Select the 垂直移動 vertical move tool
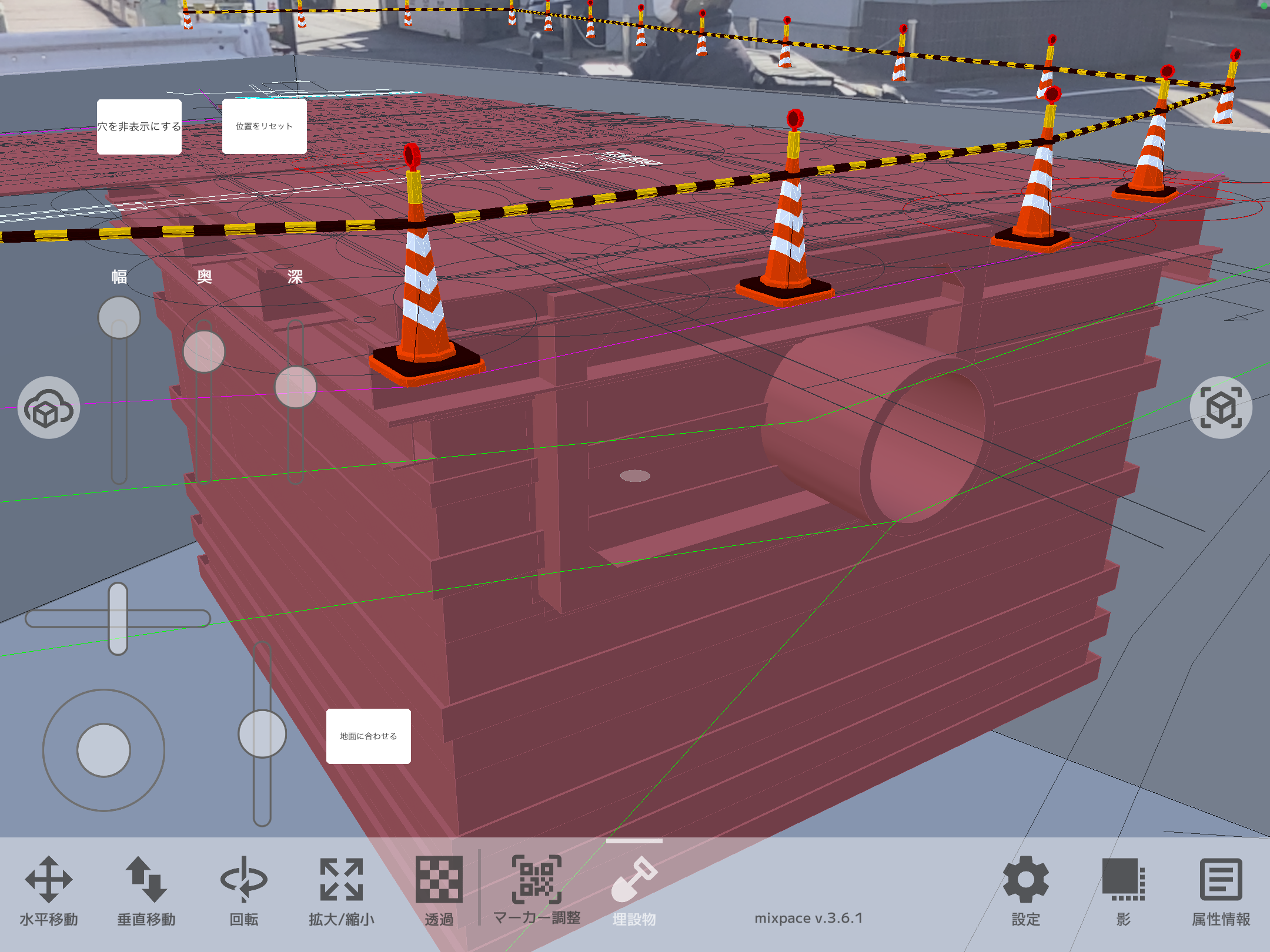The image size is (1270, 952). tap(146, 891)
